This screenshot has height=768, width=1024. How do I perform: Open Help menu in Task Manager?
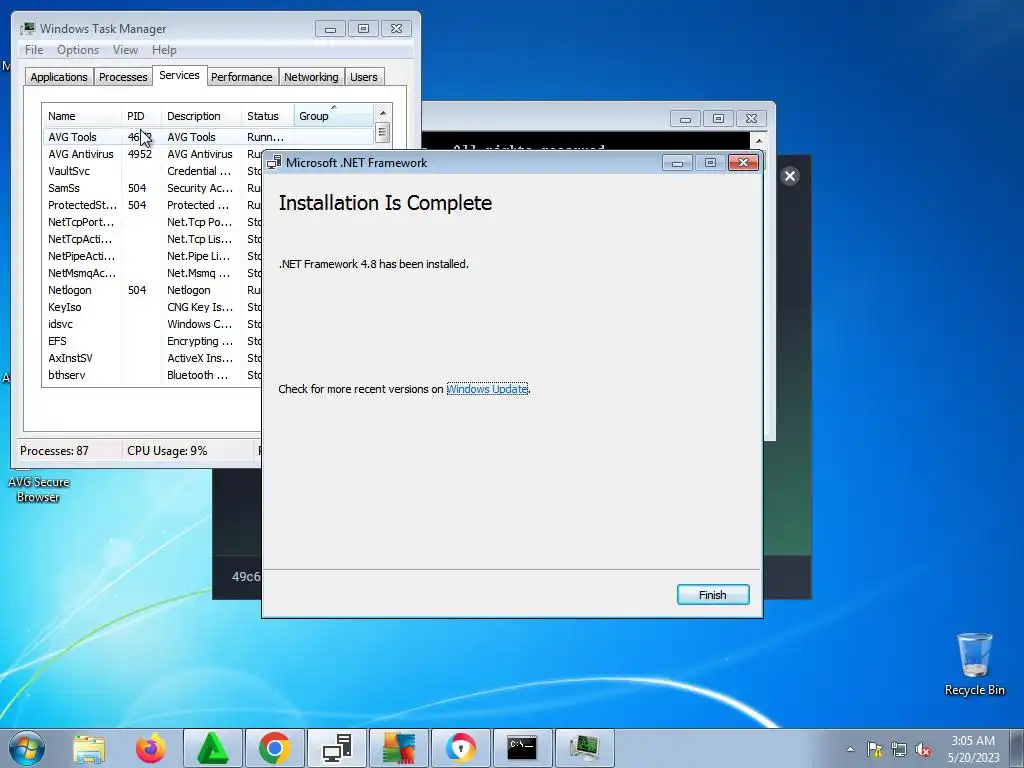[x=164, y=50]
